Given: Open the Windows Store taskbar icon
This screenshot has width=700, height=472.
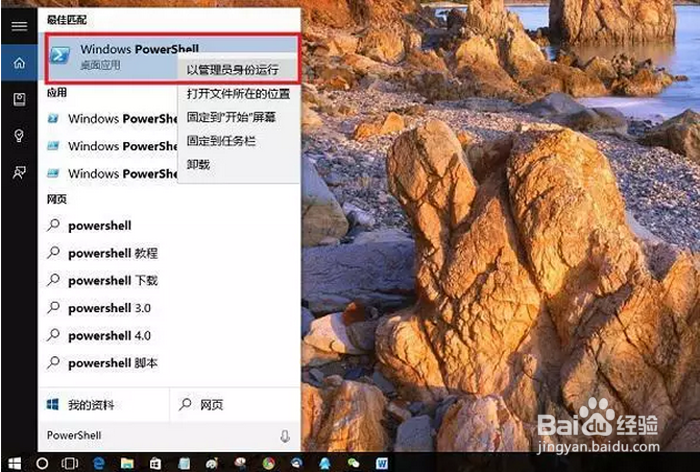Looking at the screenshot, I should point(155,464).
